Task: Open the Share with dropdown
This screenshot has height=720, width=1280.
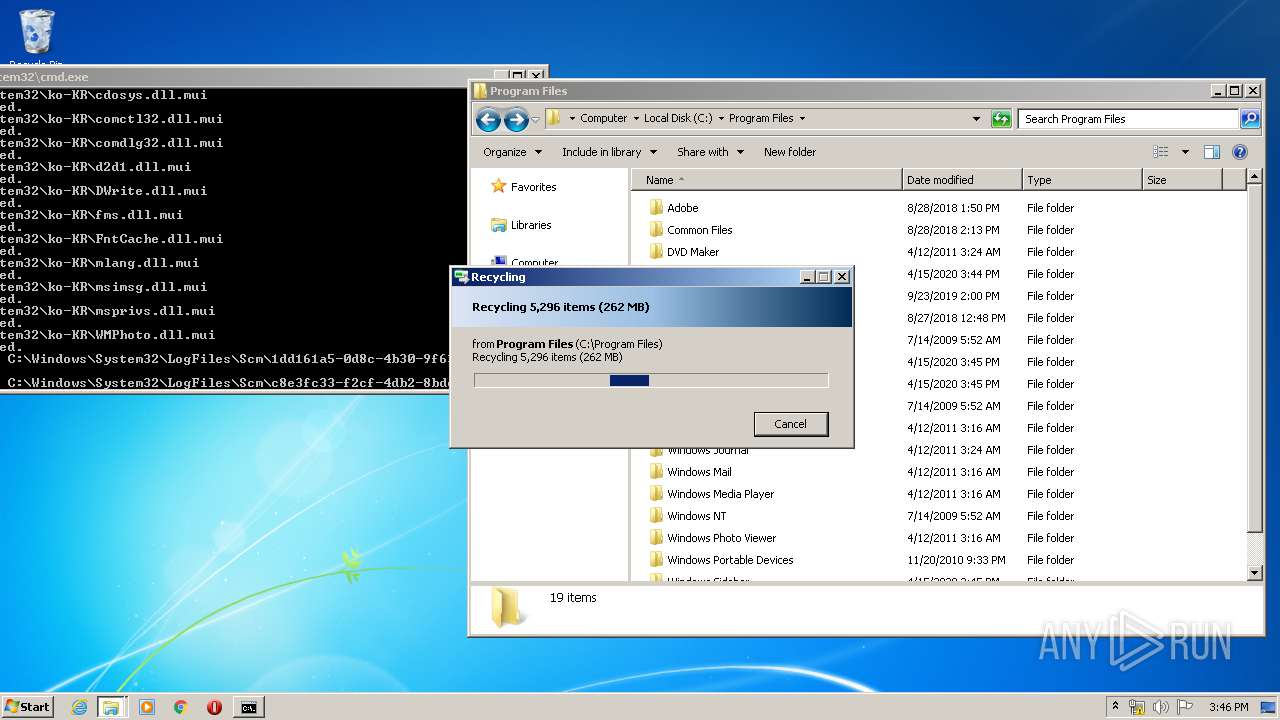Action: click(x=710, y=152)
